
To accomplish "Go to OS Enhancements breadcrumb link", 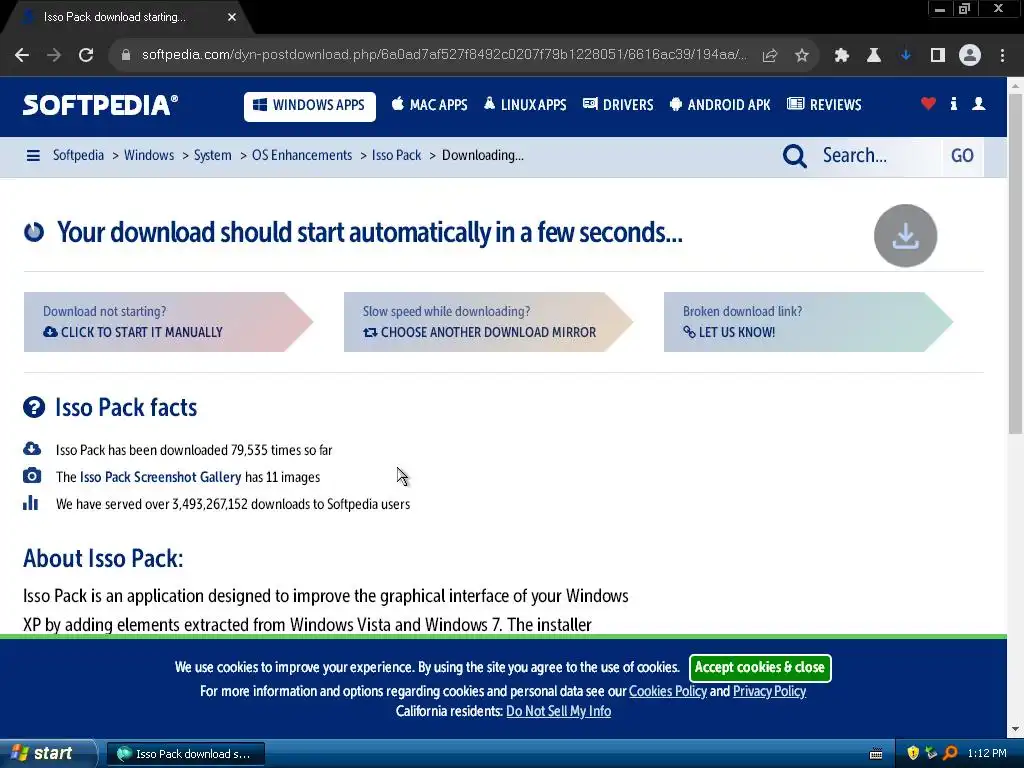I will [x=302, y=155].
